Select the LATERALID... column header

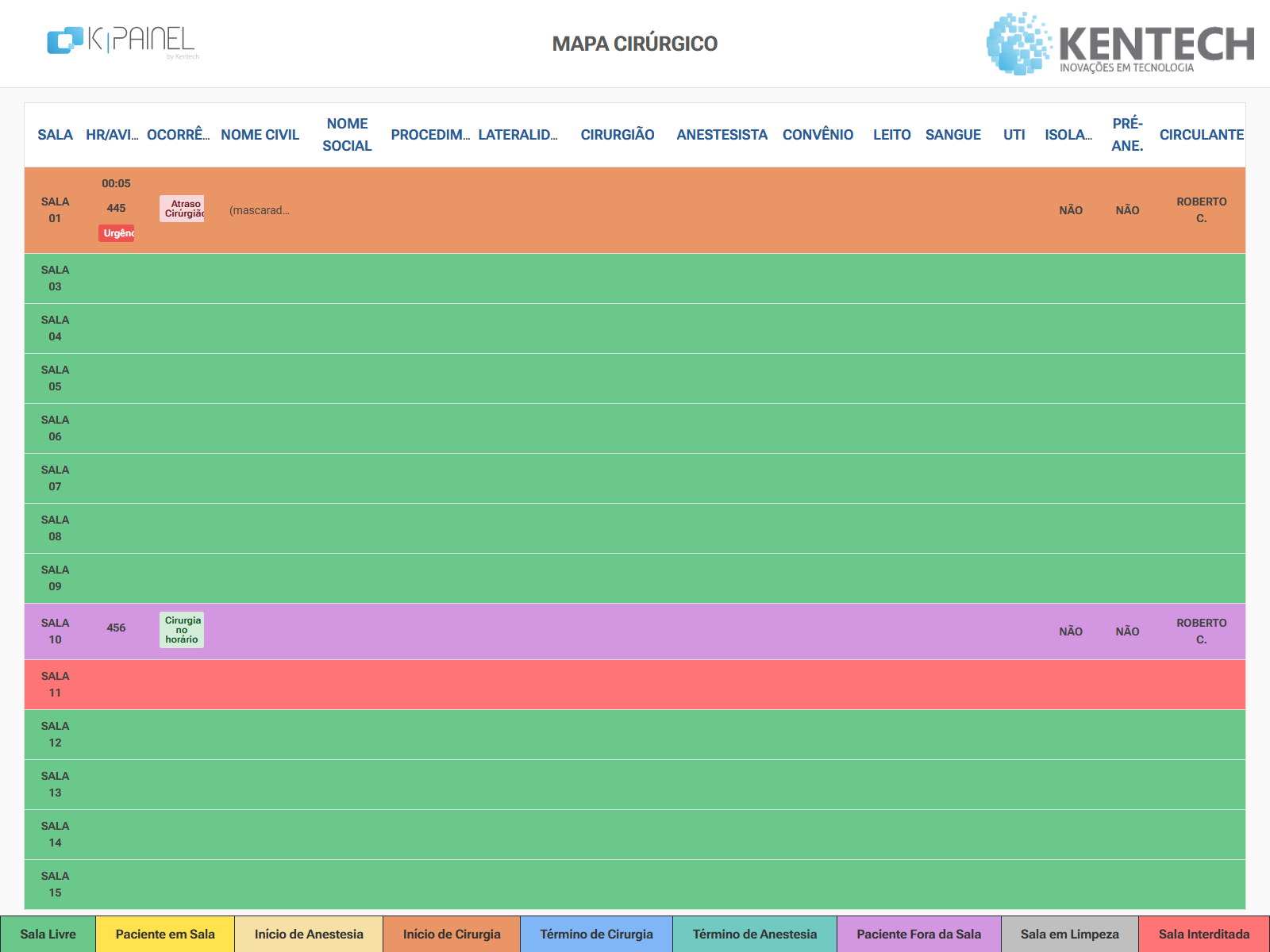(518, 135)
